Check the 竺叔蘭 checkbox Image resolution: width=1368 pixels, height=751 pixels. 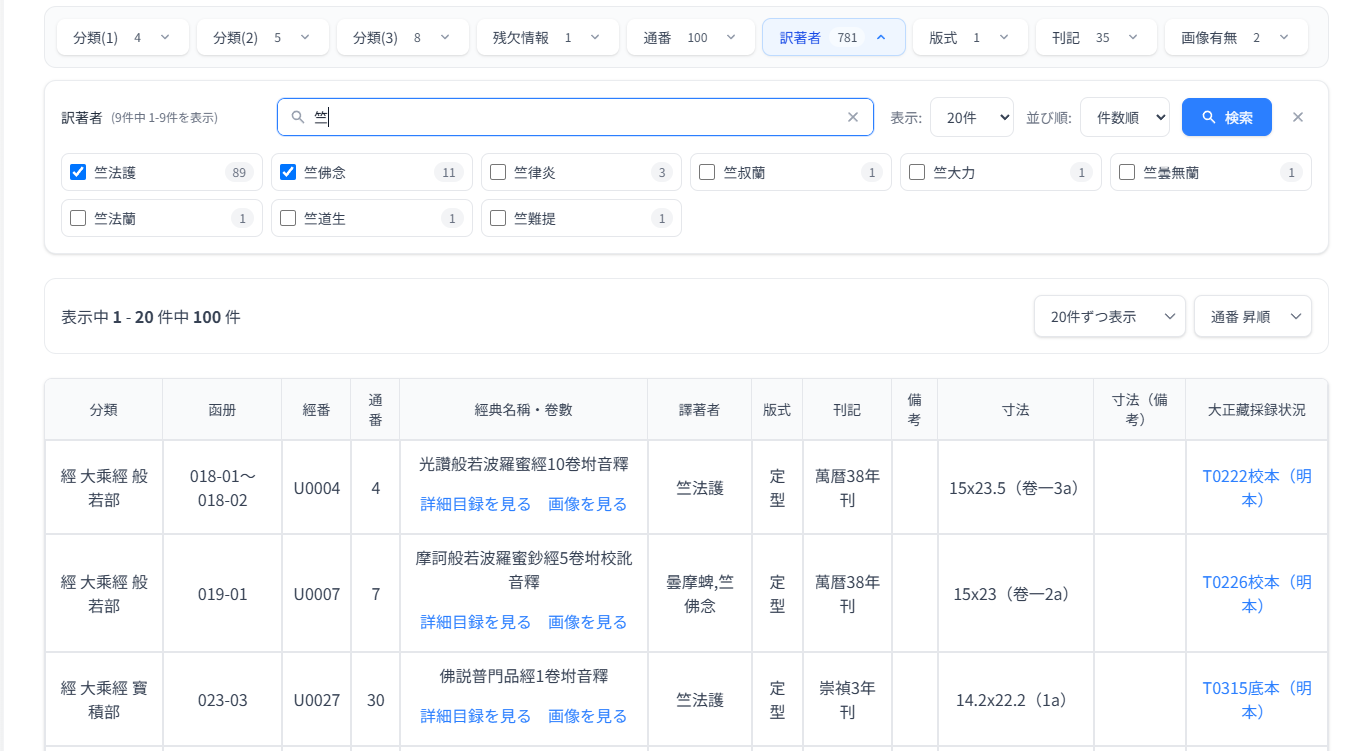(x=707, y=172)
